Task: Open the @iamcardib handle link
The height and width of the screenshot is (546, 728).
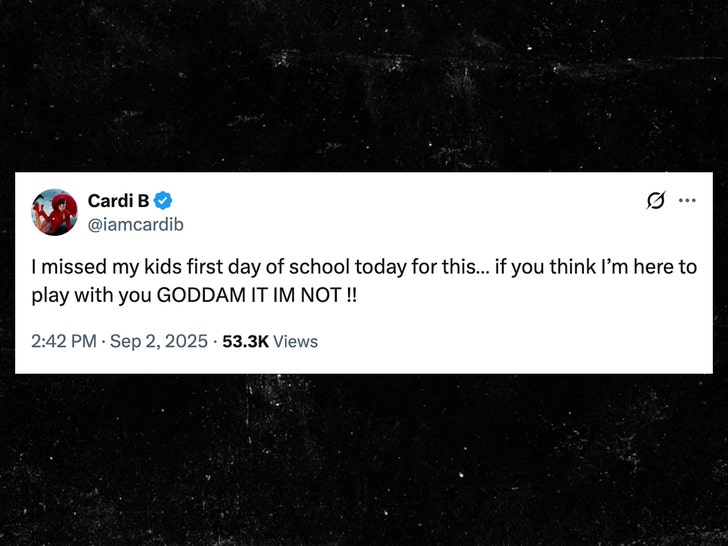Action: [135, 224]
